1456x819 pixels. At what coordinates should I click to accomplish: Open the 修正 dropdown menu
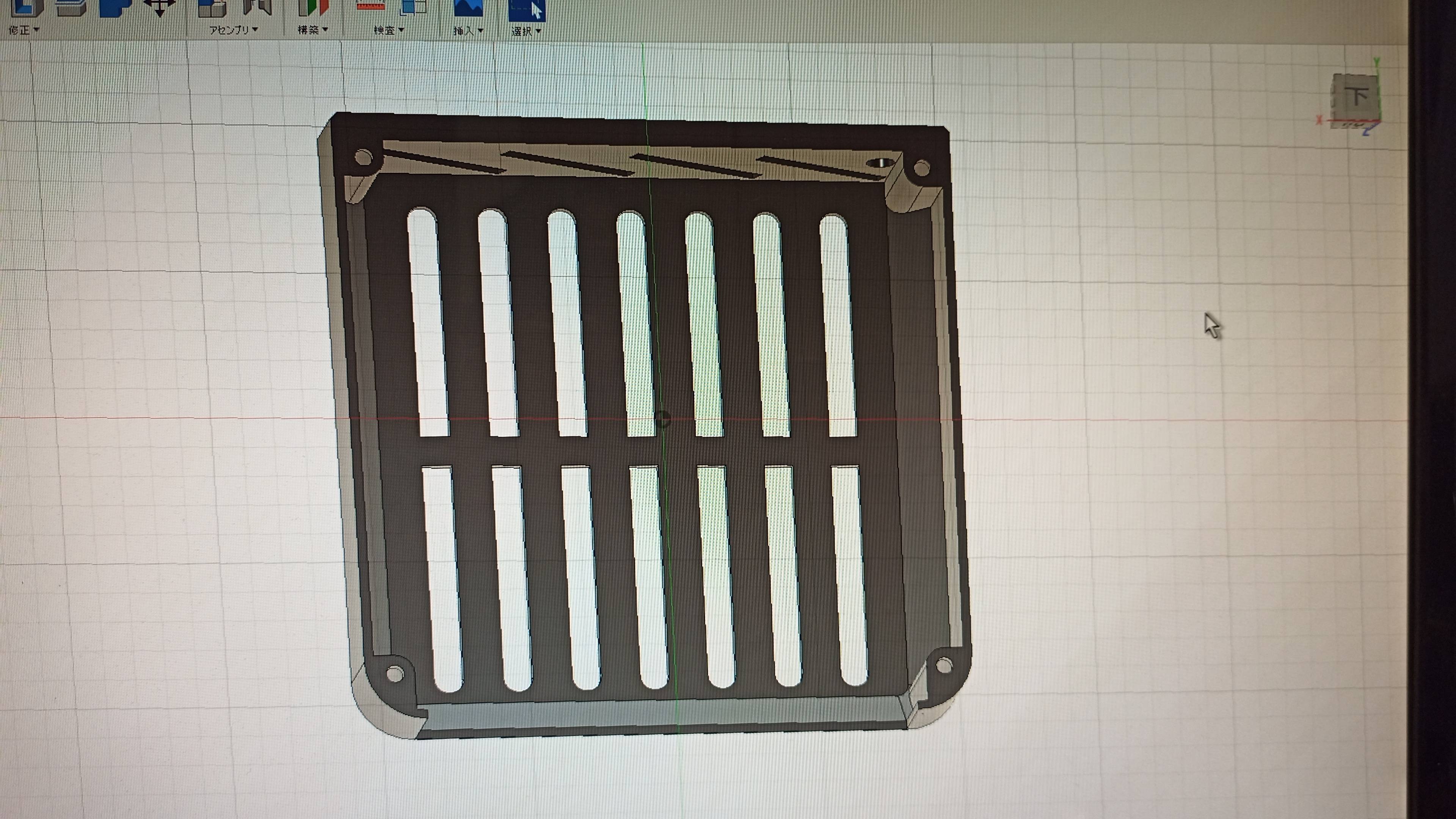24,30
